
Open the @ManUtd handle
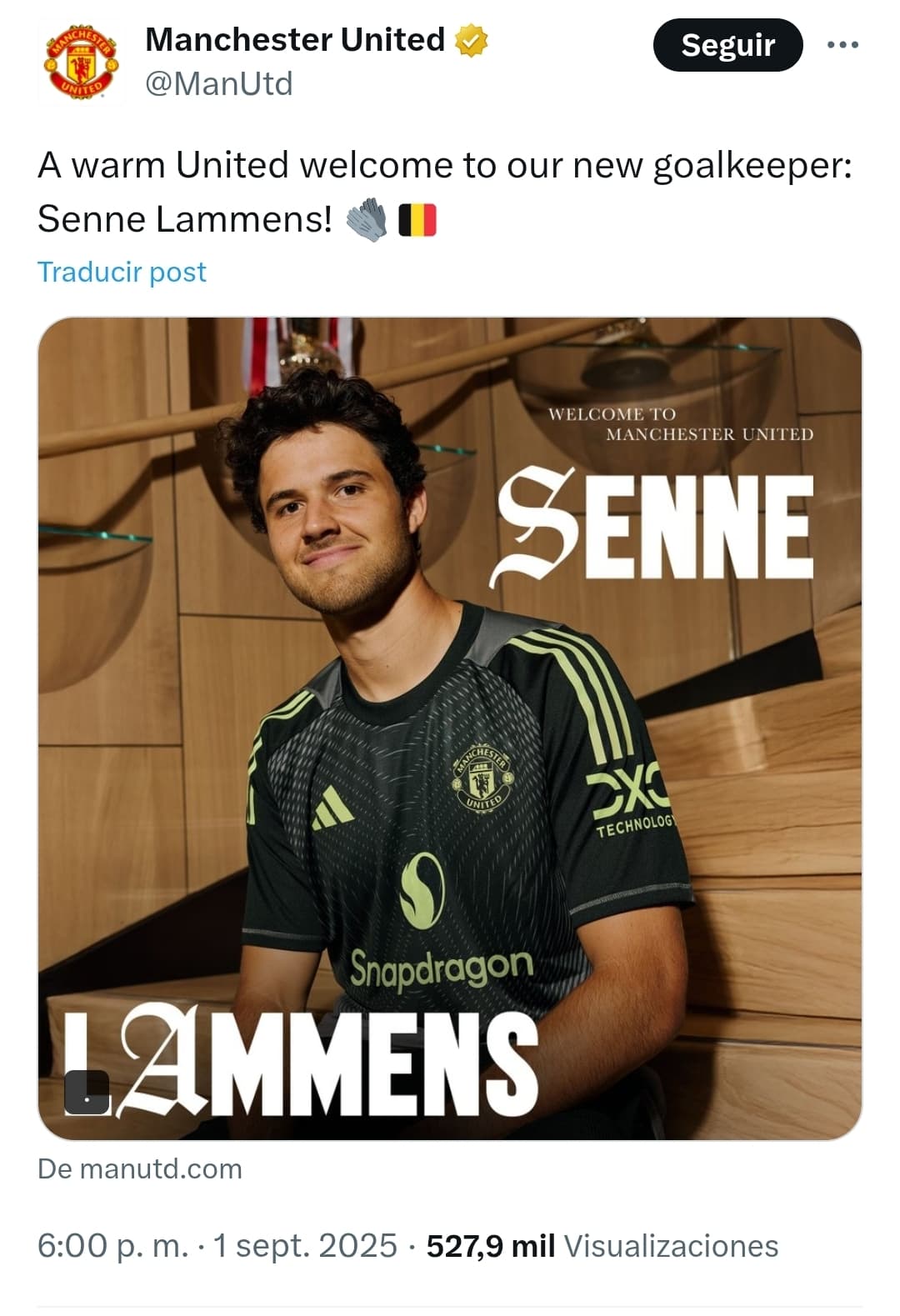click(219, 84)
